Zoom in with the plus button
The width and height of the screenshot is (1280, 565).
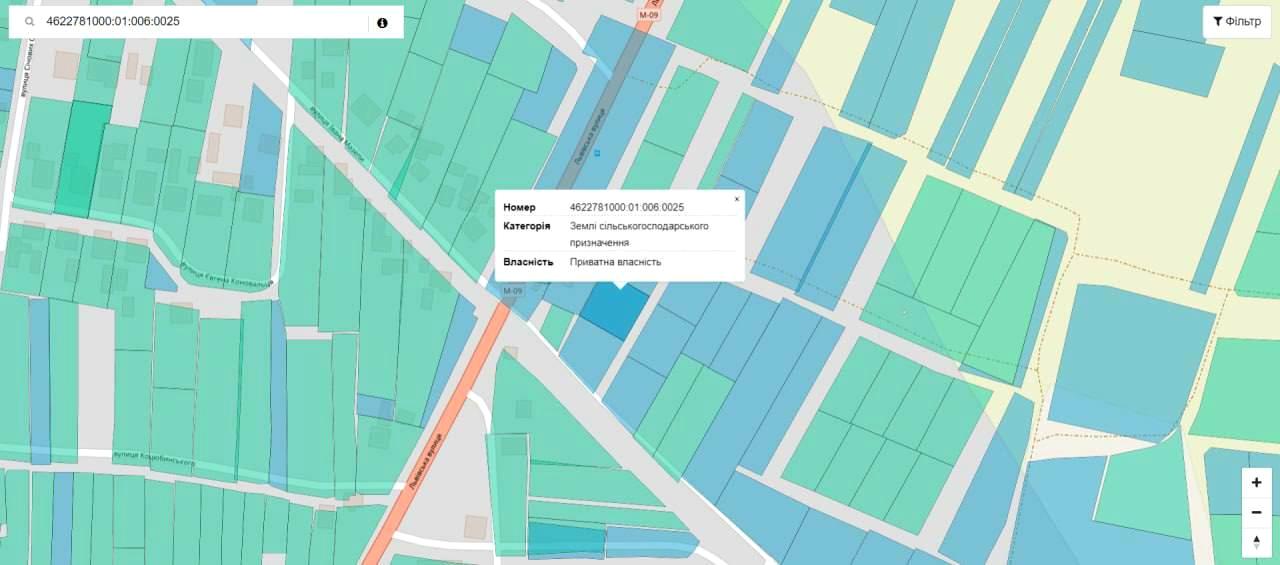[x=1256, y=482]
